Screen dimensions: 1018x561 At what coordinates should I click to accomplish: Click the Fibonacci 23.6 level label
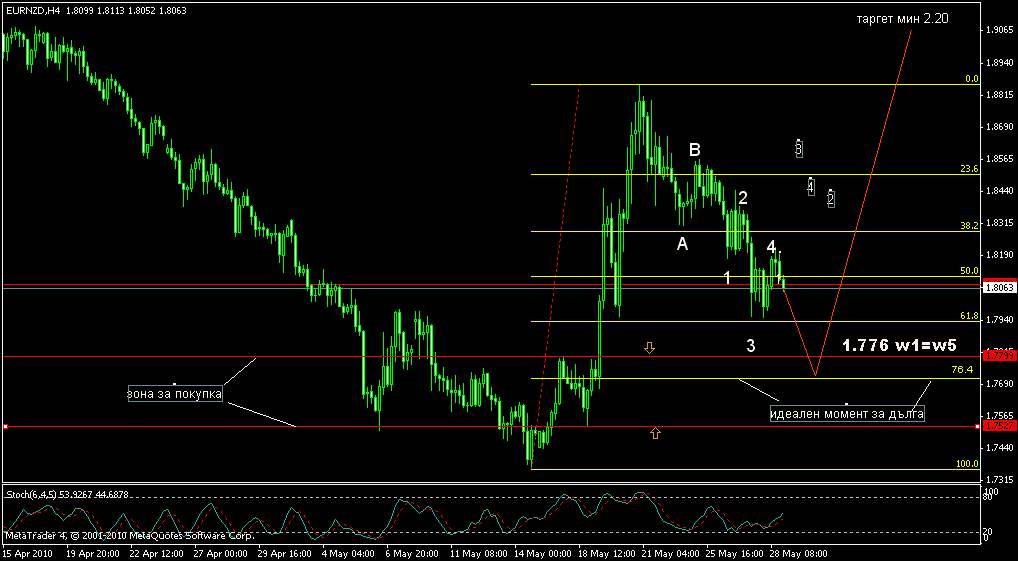coord(969,169)
